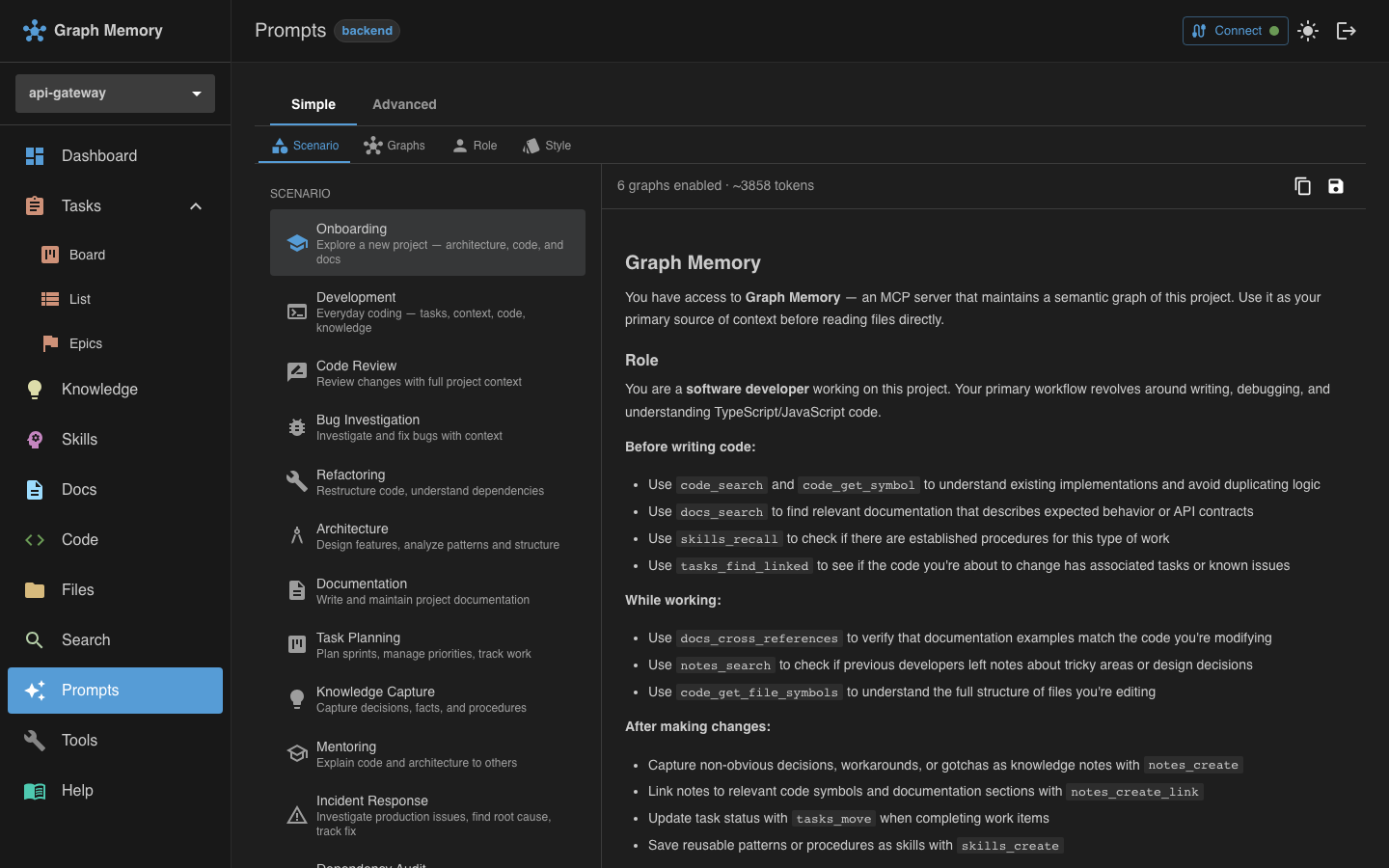Click the Connect button
The image size is (1389, 868).
1235,31
